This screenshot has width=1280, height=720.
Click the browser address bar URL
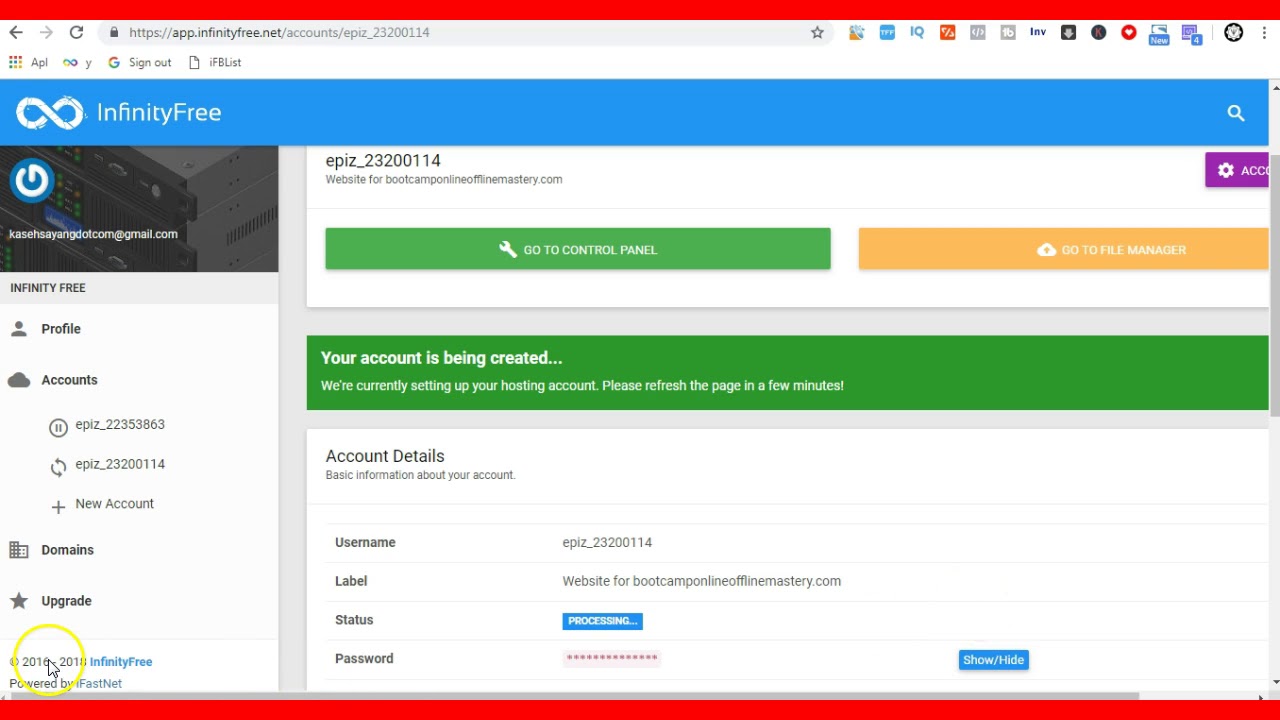point(279,33)
